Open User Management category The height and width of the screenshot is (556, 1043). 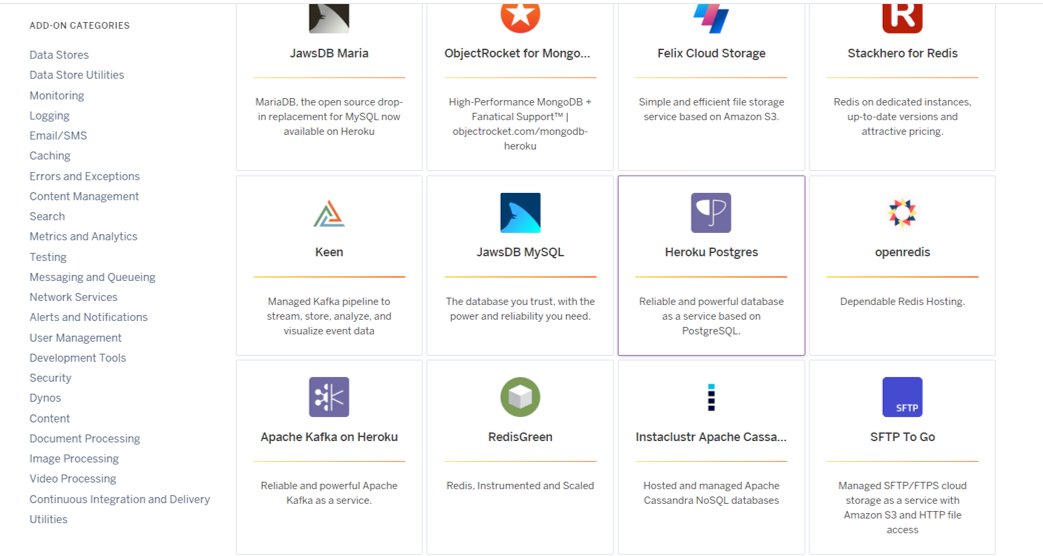(75, 338)
